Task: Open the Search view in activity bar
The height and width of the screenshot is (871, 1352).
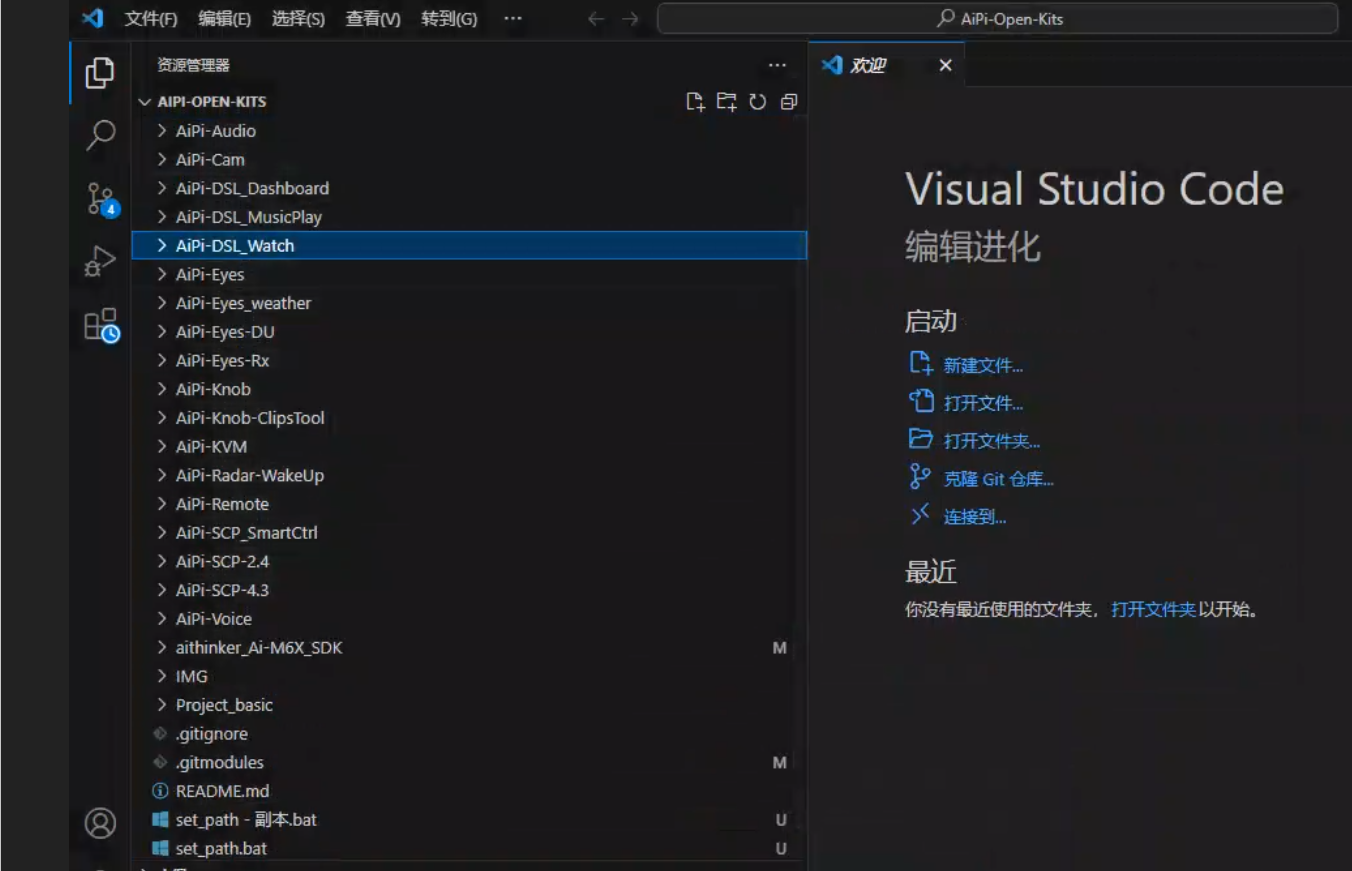Action: click(x=100, y=134)
